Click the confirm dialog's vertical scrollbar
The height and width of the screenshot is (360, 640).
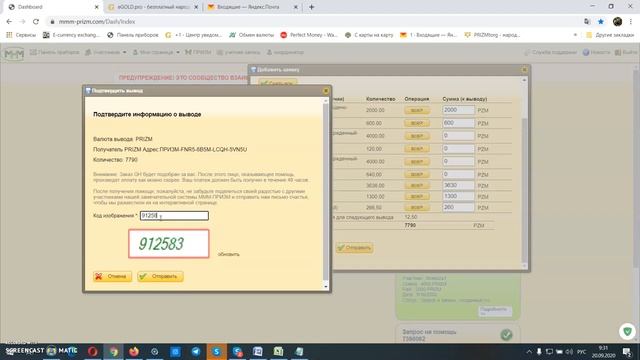[x=326, y=193]
